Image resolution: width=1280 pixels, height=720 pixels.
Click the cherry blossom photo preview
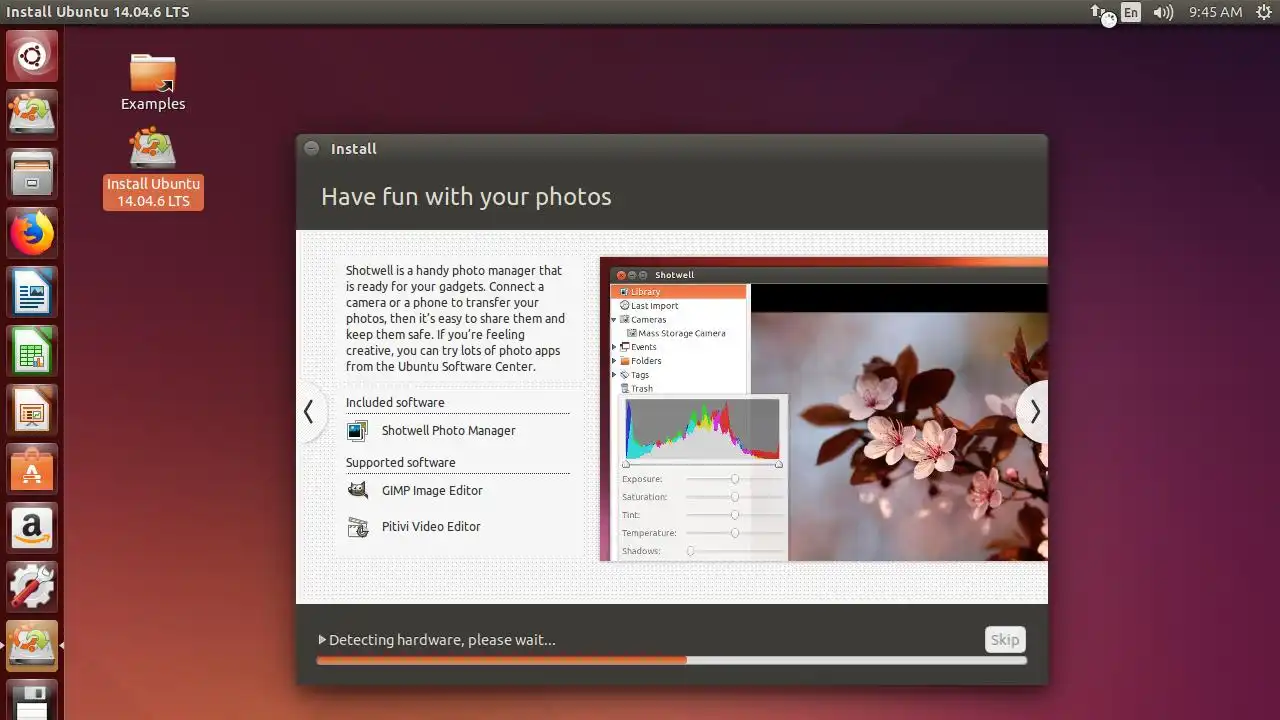pos(917,437)
